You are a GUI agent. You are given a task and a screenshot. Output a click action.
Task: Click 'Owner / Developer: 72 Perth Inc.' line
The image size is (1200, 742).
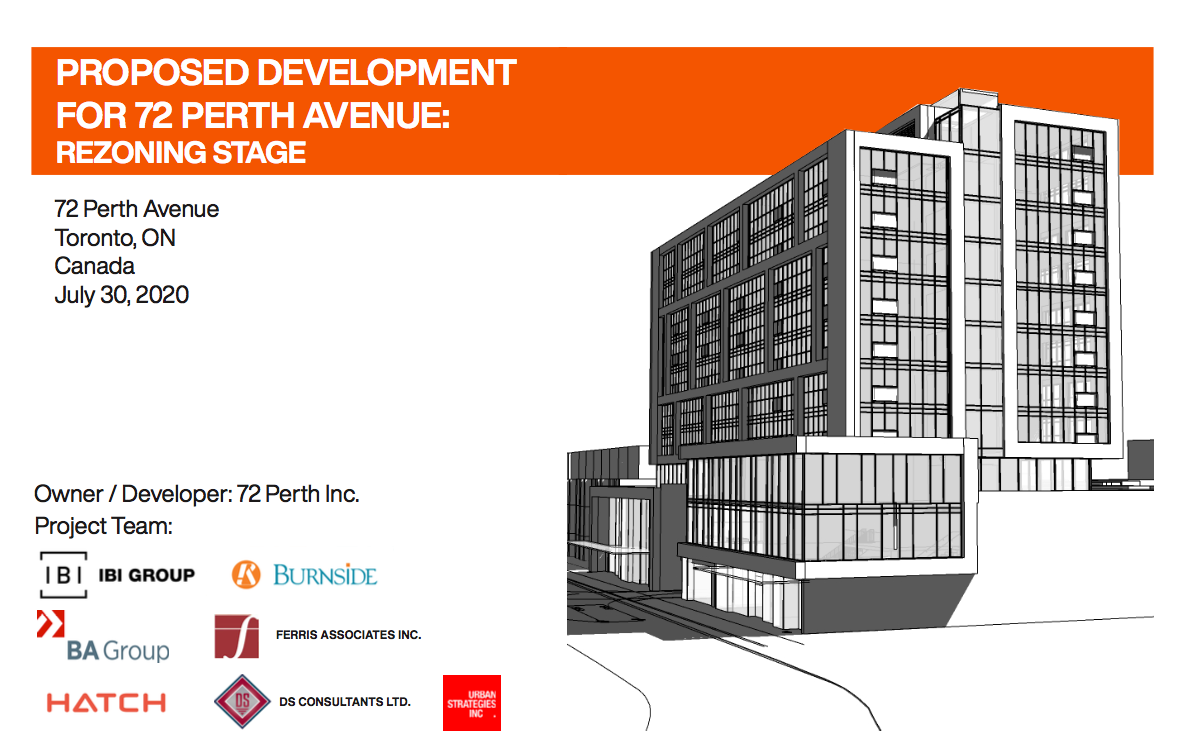[x=197, y=494]
